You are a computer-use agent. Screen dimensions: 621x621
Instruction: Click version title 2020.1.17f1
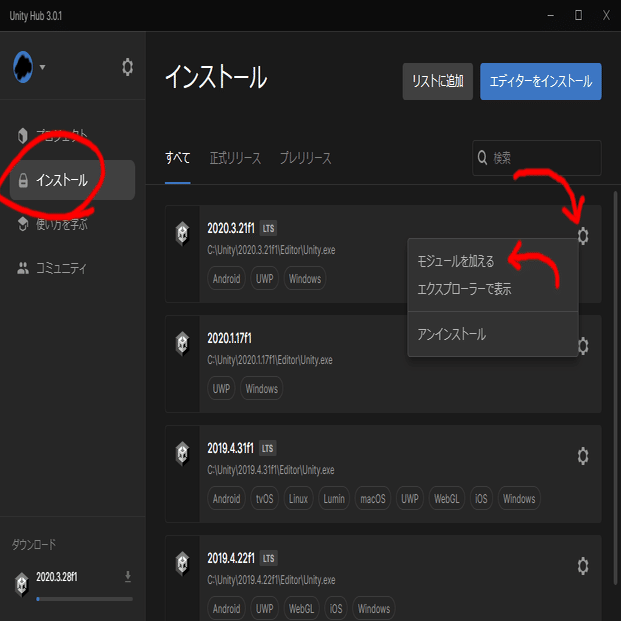tap(229, 338)
